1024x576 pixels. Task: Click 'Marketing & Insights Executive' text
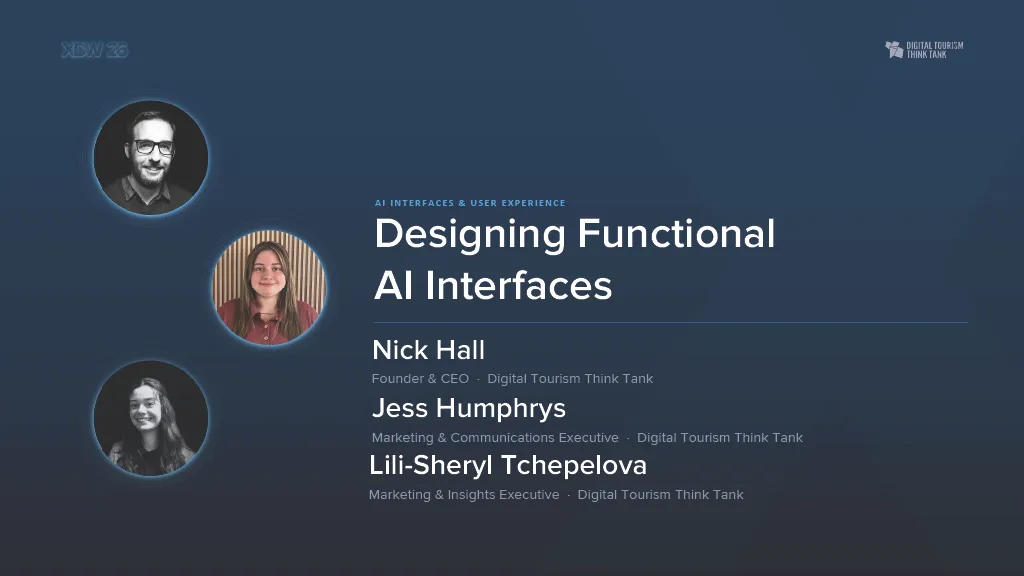coord(464,495)
